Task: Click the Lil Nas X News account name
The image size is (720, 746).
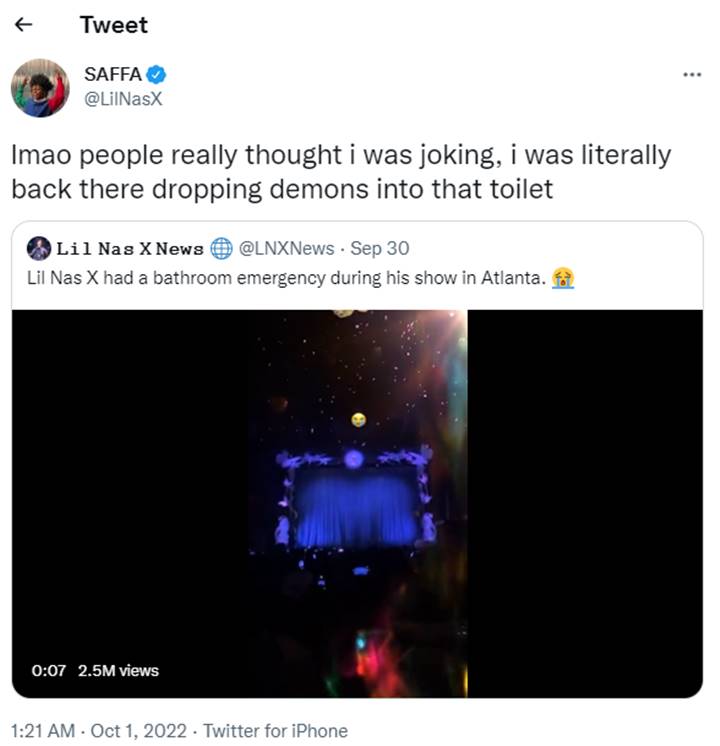Action: coord(130,248)
